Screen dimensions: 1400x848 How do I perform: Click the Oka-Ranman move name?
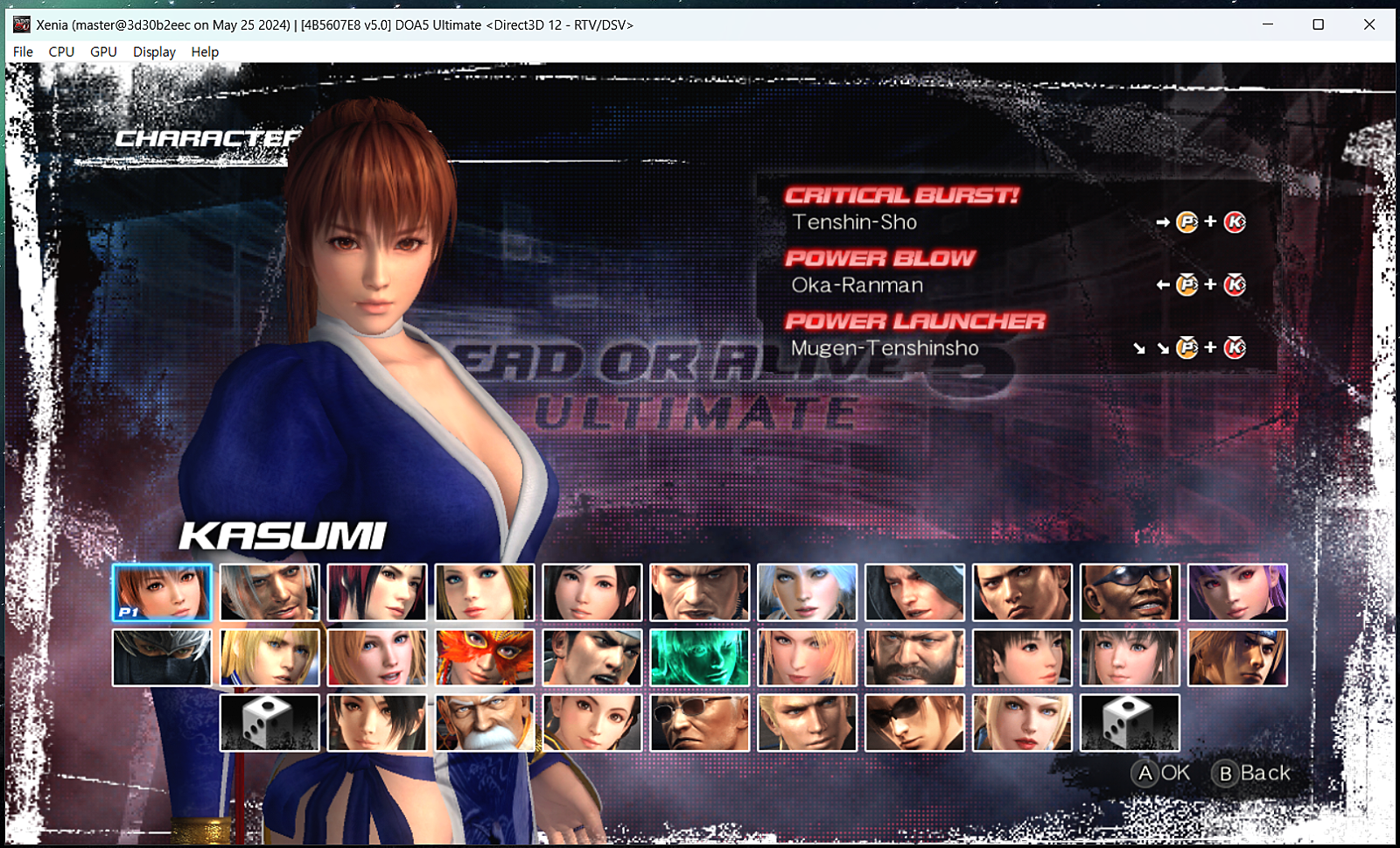pos(857,285)
